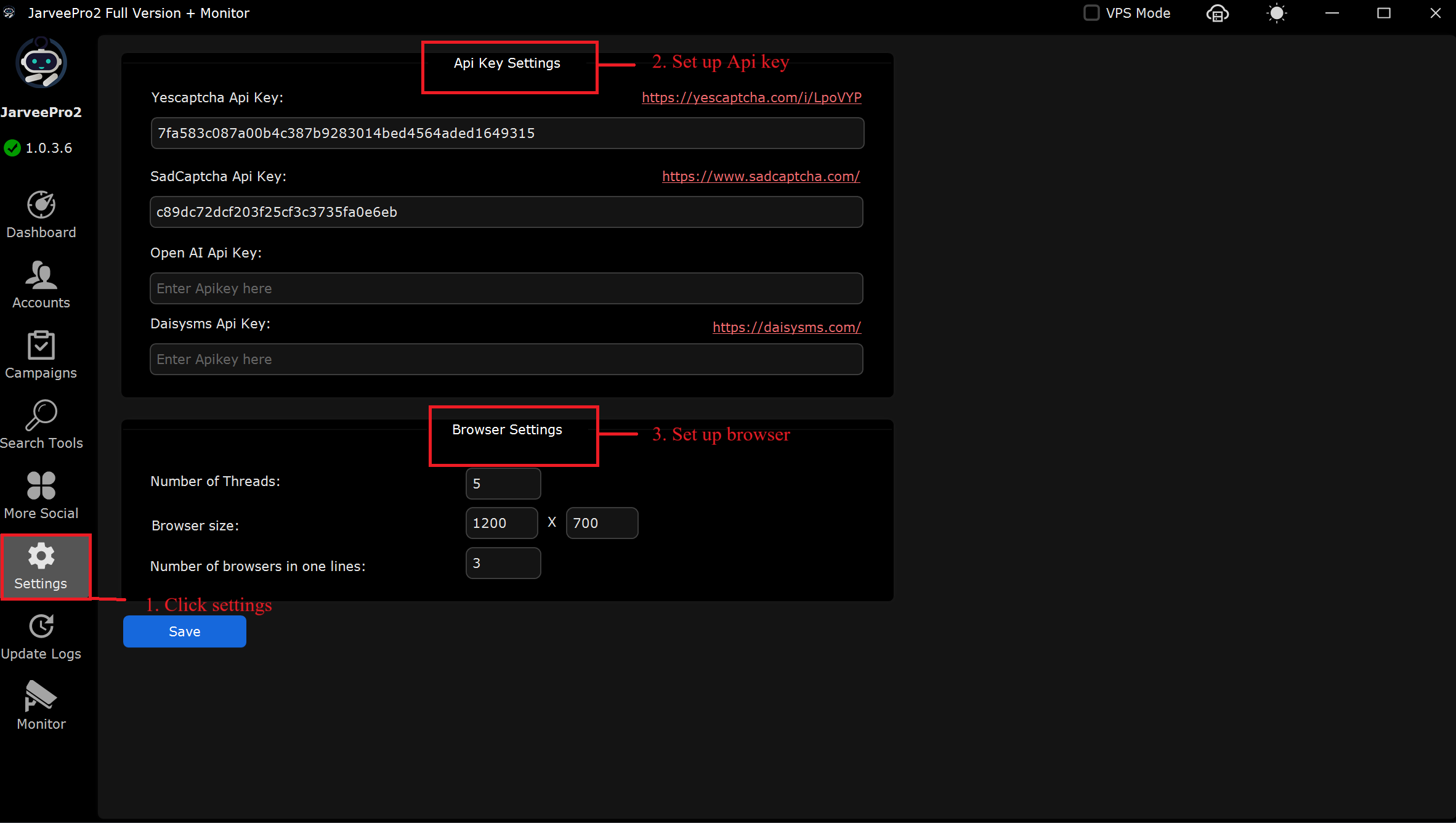Open Update Logs page
The height and width of the screenshot is (823, 1456).
coord(41,636)
